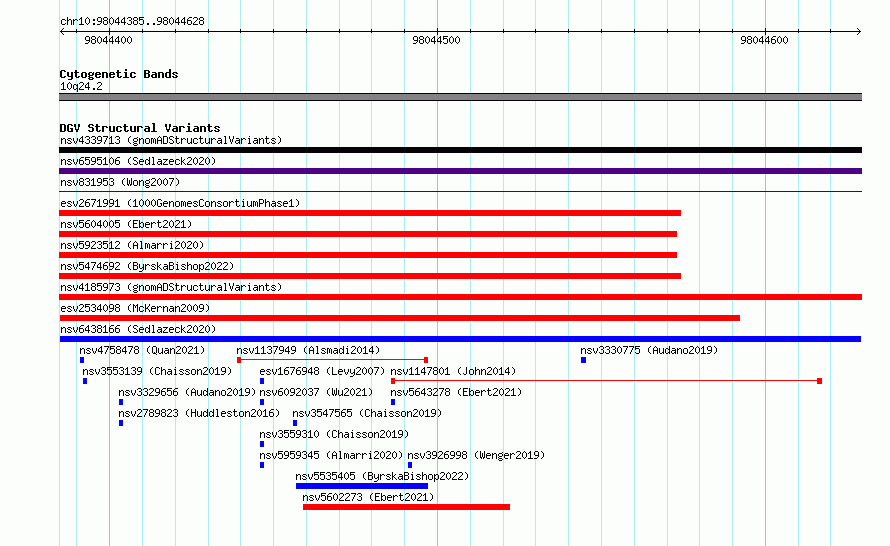Open nsv5643278 (Ebert2021) label
Screen dimensions: 890x546
click(x=456, y=392)
